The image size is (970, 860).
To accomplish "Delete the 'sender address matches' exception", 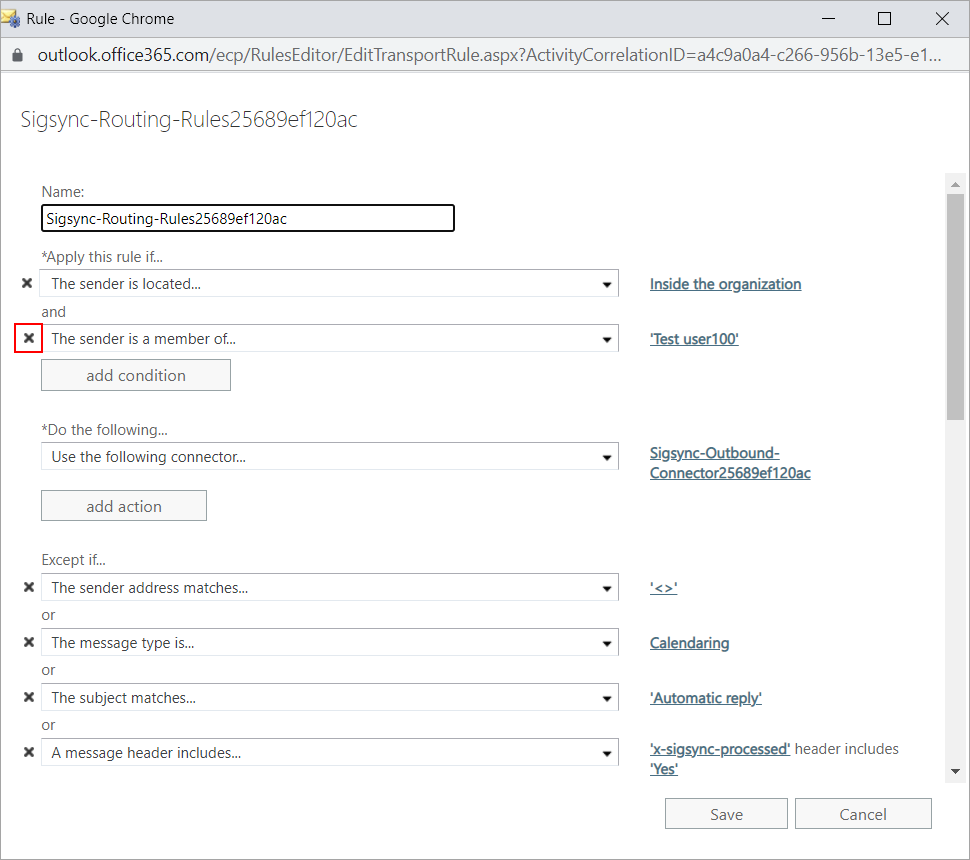I will 28,588.
